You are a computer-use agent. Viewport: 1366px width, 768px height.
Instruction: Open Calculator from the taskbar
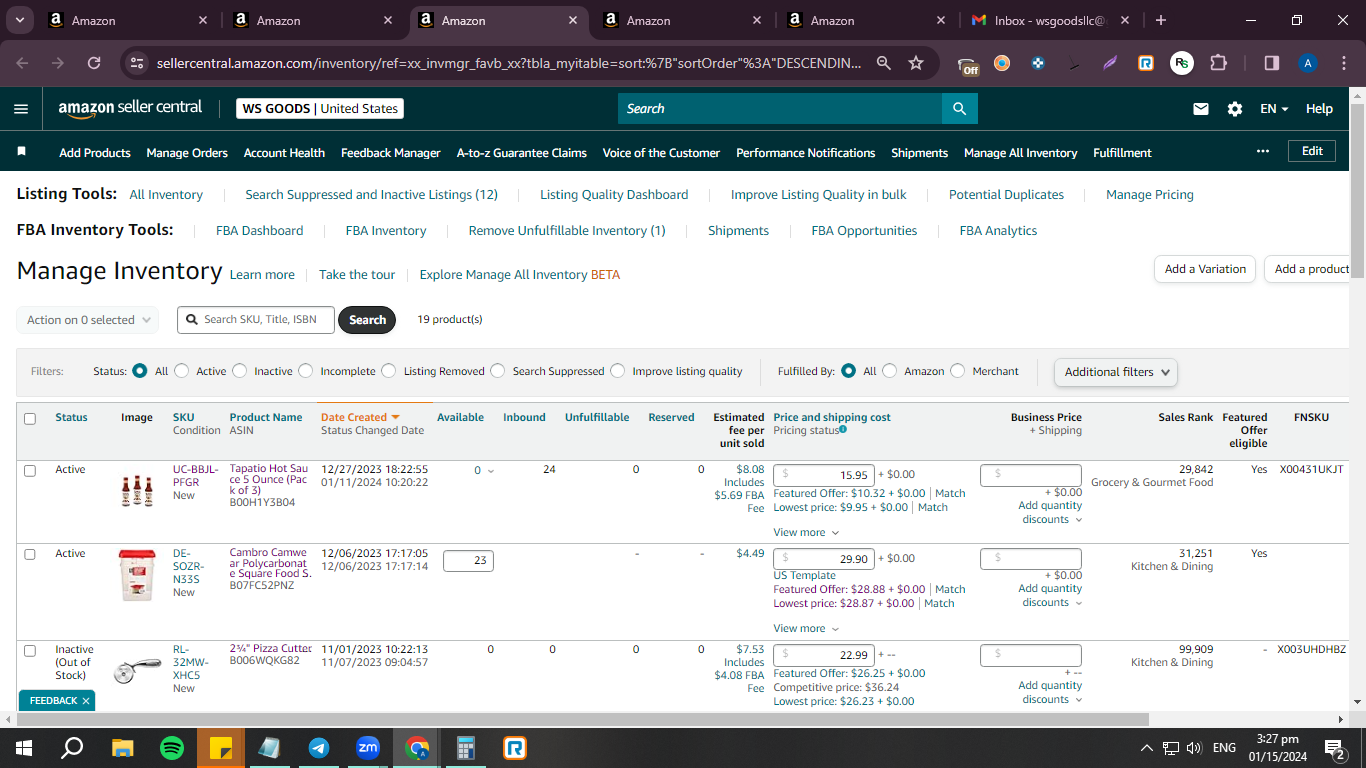tap(466, 748)
